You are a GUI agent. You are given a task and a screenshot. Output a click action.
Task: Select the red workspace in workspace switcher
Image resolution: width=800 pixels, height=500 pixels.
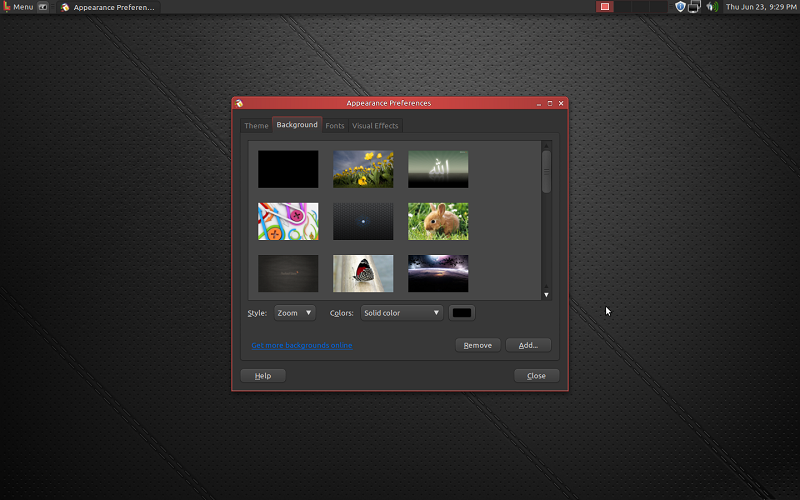click(605, 7)
